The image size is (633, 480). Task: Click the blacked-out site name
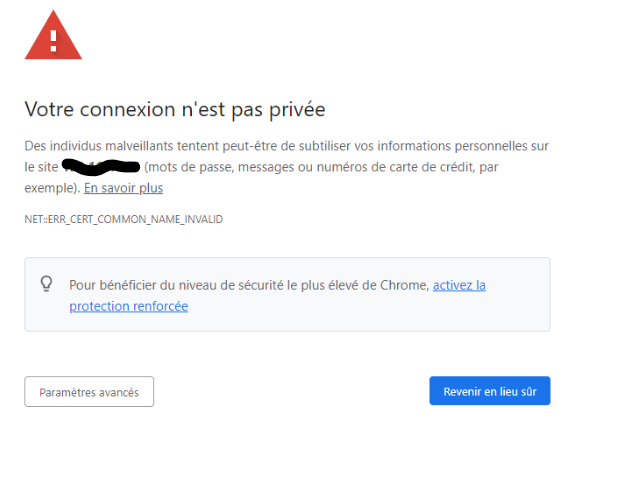101,167
